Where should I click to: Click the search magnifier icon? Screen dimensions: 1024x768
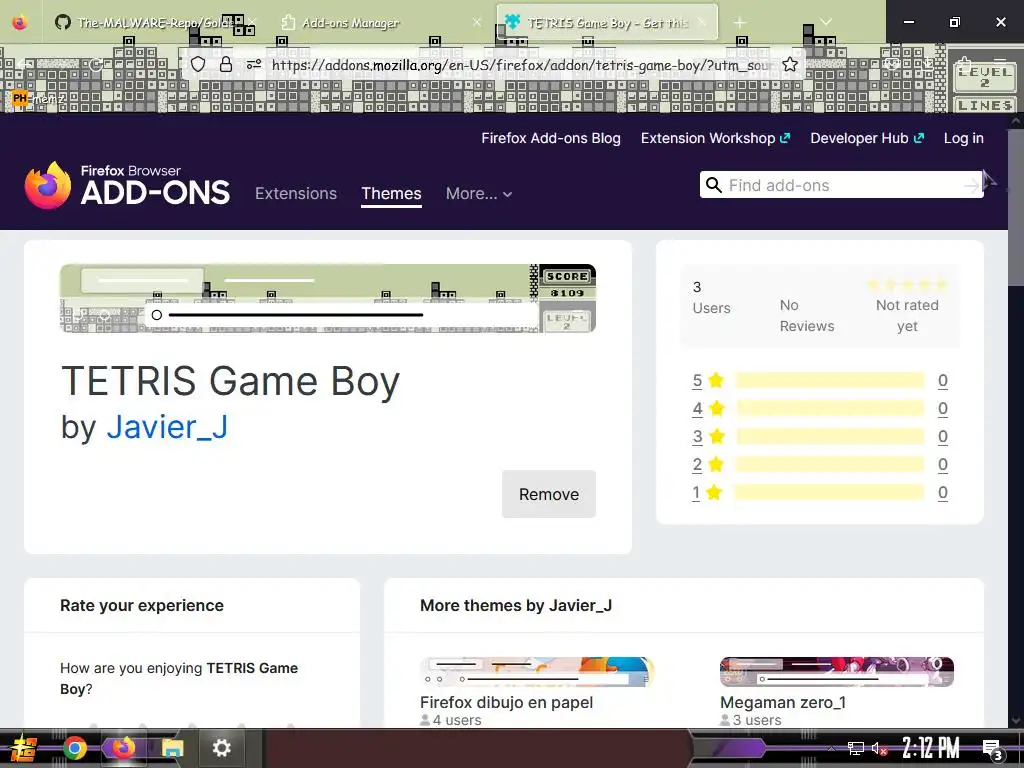coord(714,185)
